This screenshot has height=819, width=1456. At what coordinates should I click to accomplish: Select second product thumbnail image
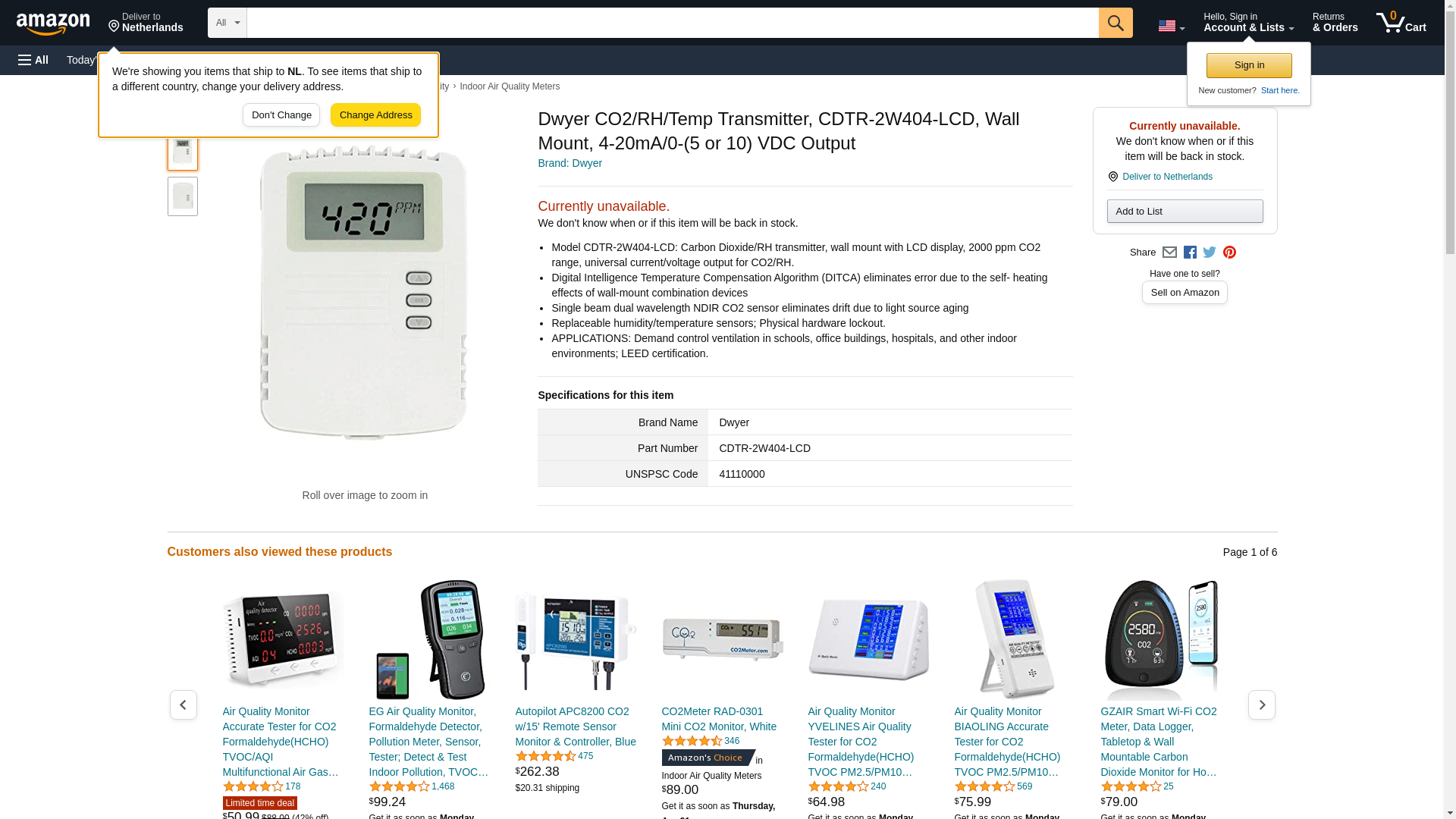(x=183, y=196)
